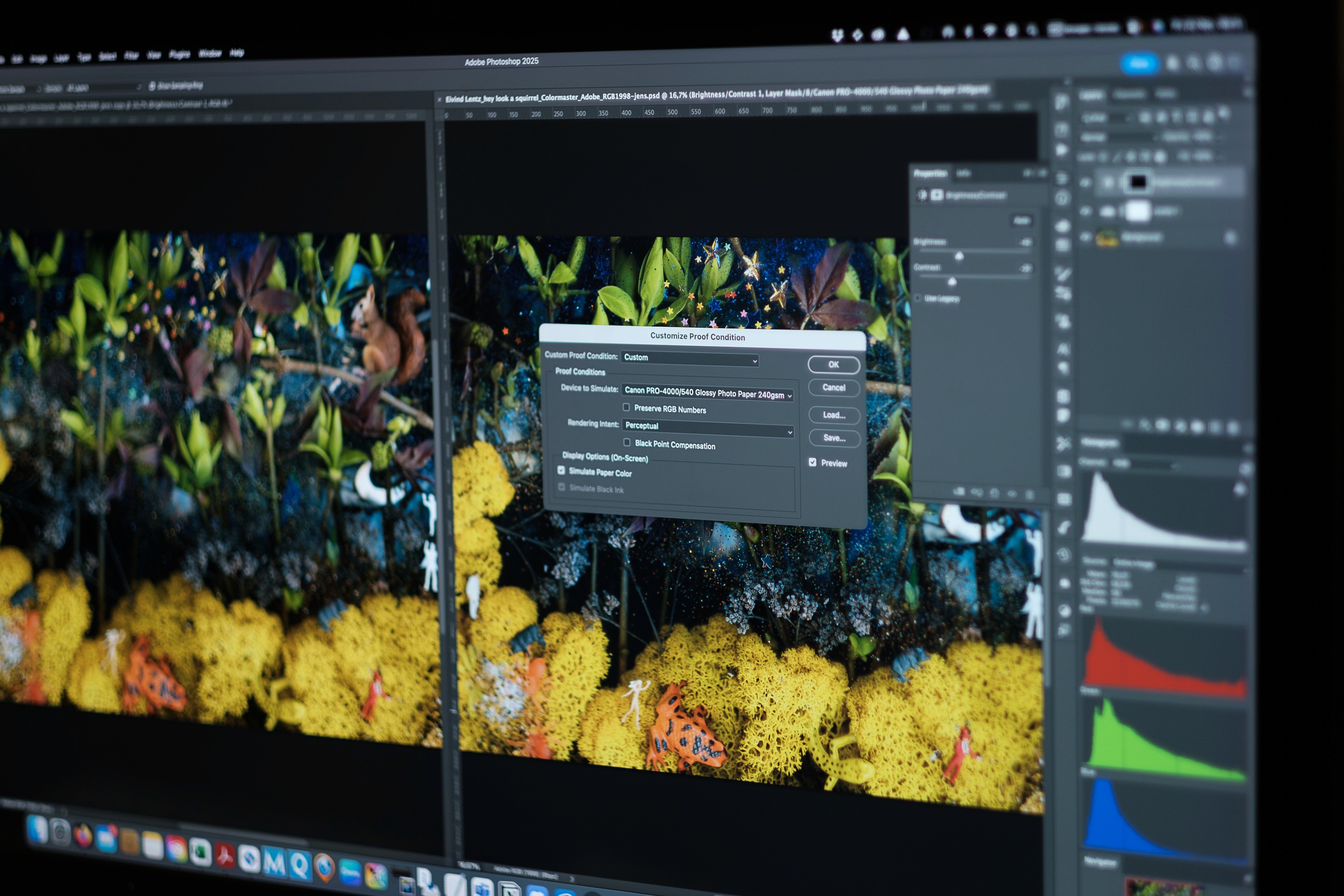Enable Black Point Compensation checkbox

click(627, 442)
